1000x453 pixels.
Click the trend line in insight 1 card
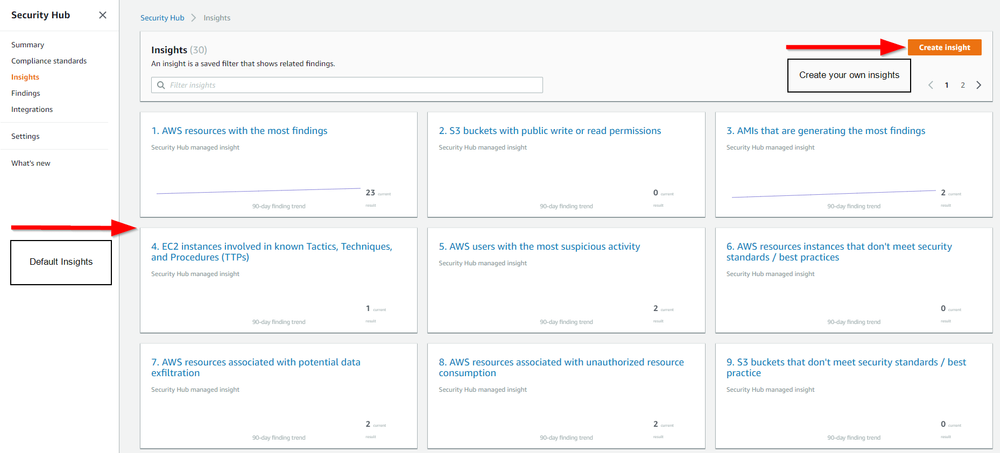point(258,191)
